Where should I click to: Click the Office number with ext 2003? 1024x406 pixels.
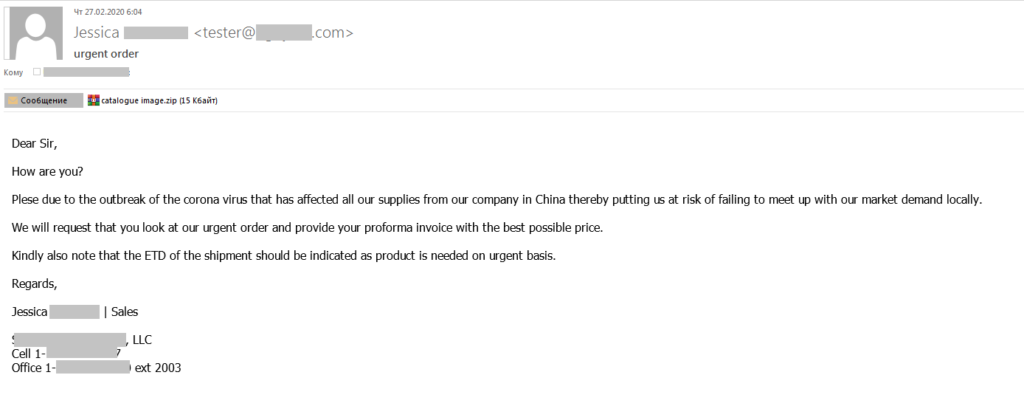tap(96, 367)
